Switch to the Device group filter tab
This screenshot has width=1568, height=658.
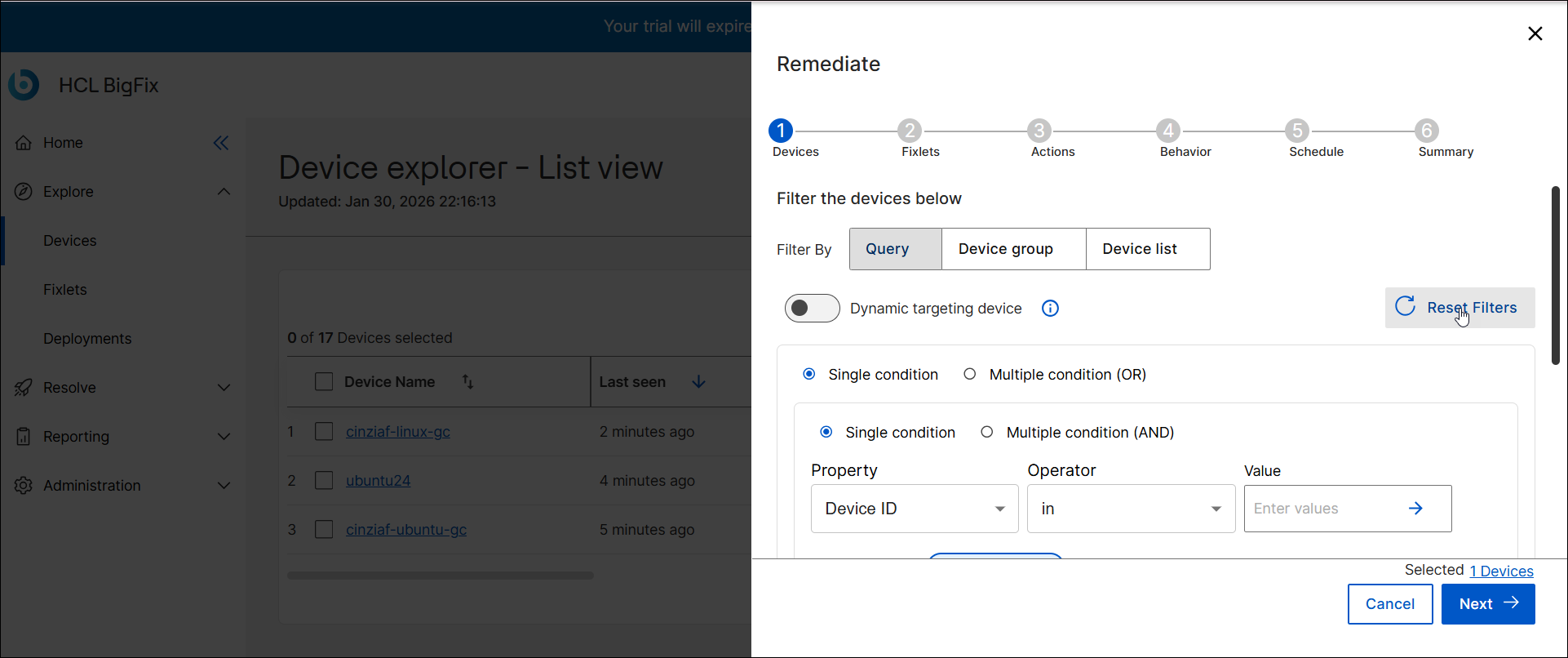(1005, 249)
